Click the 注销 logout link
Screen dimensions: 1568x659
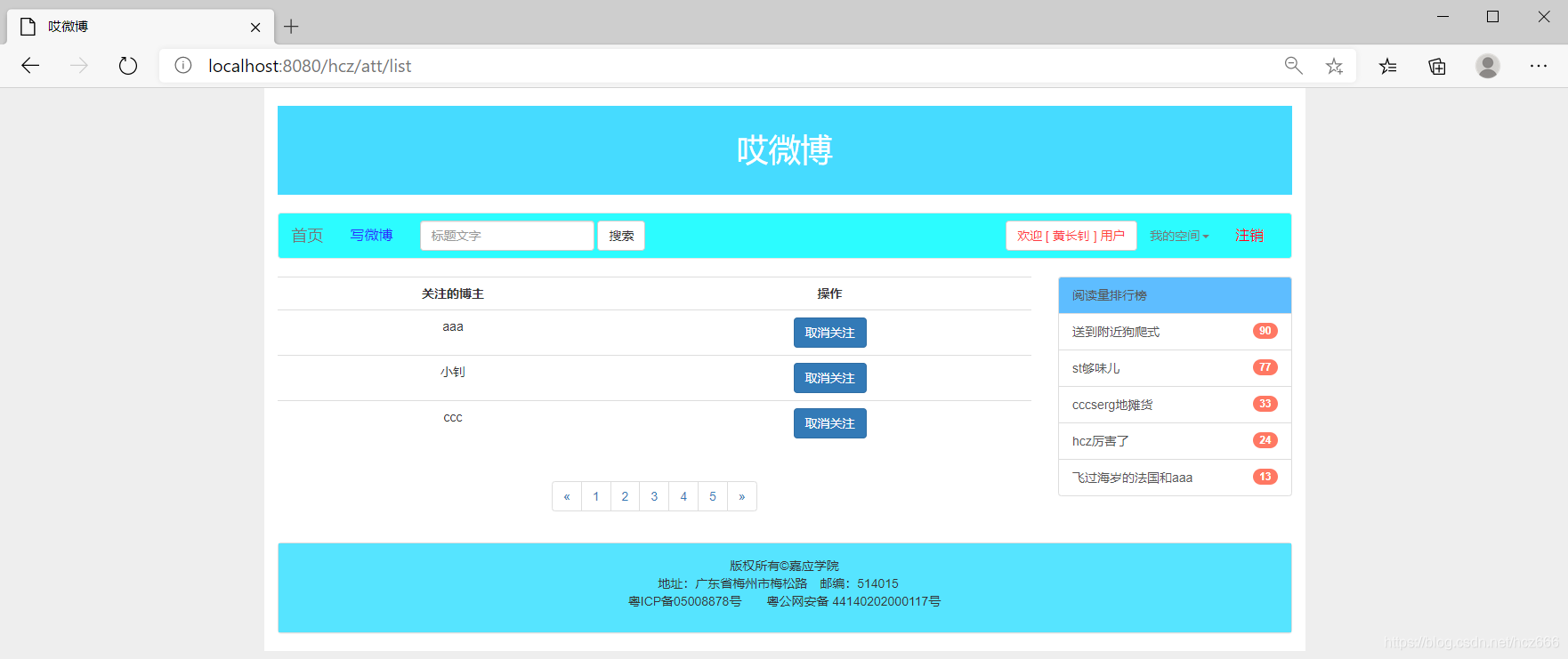(x=1249, y=236)
